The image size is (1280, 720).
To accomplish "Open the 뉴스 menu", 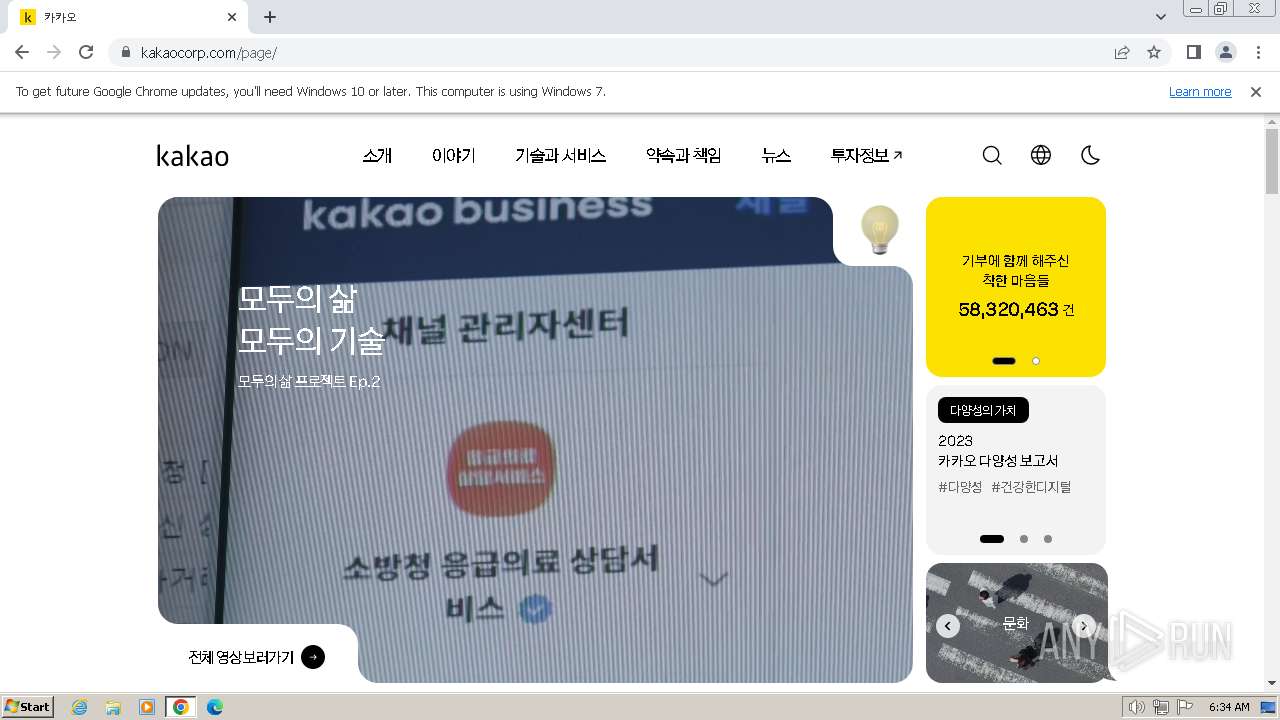I will (x=776, y=155).
